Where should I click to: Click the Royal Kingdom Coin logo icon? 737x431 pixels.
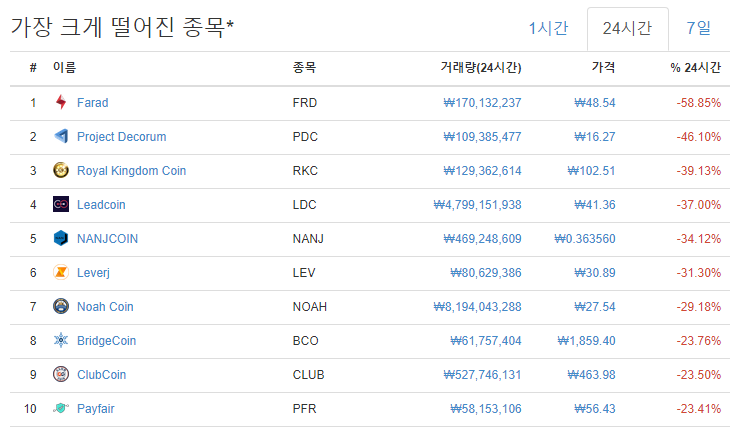click(61, 170)
